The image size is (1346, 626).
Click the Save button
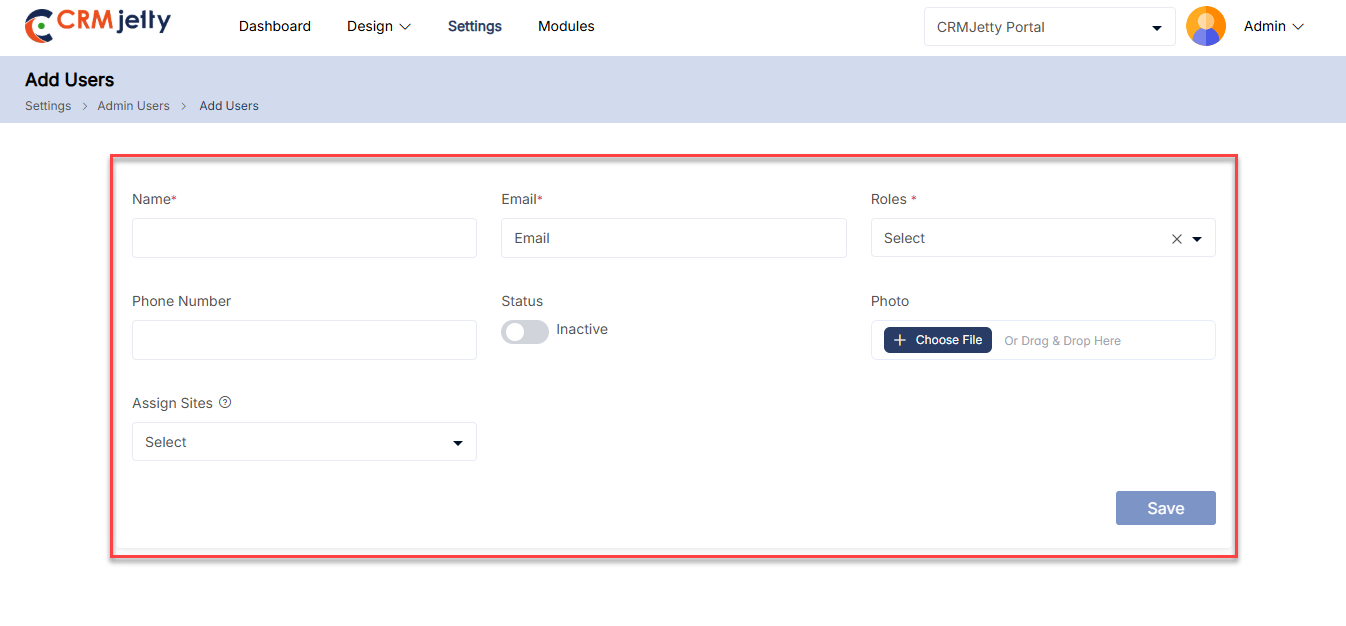click(x=1165, y=508)
